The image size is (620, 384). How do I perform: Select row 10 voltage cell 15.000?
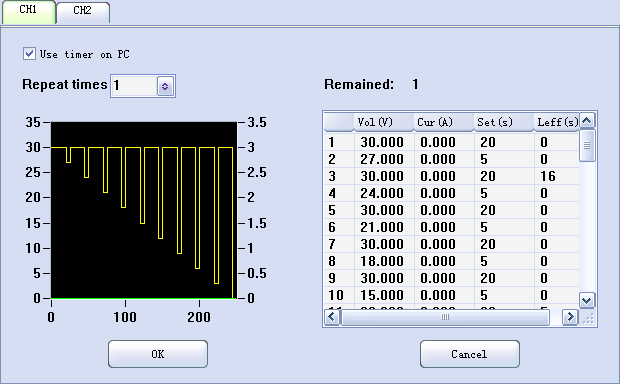384,295
